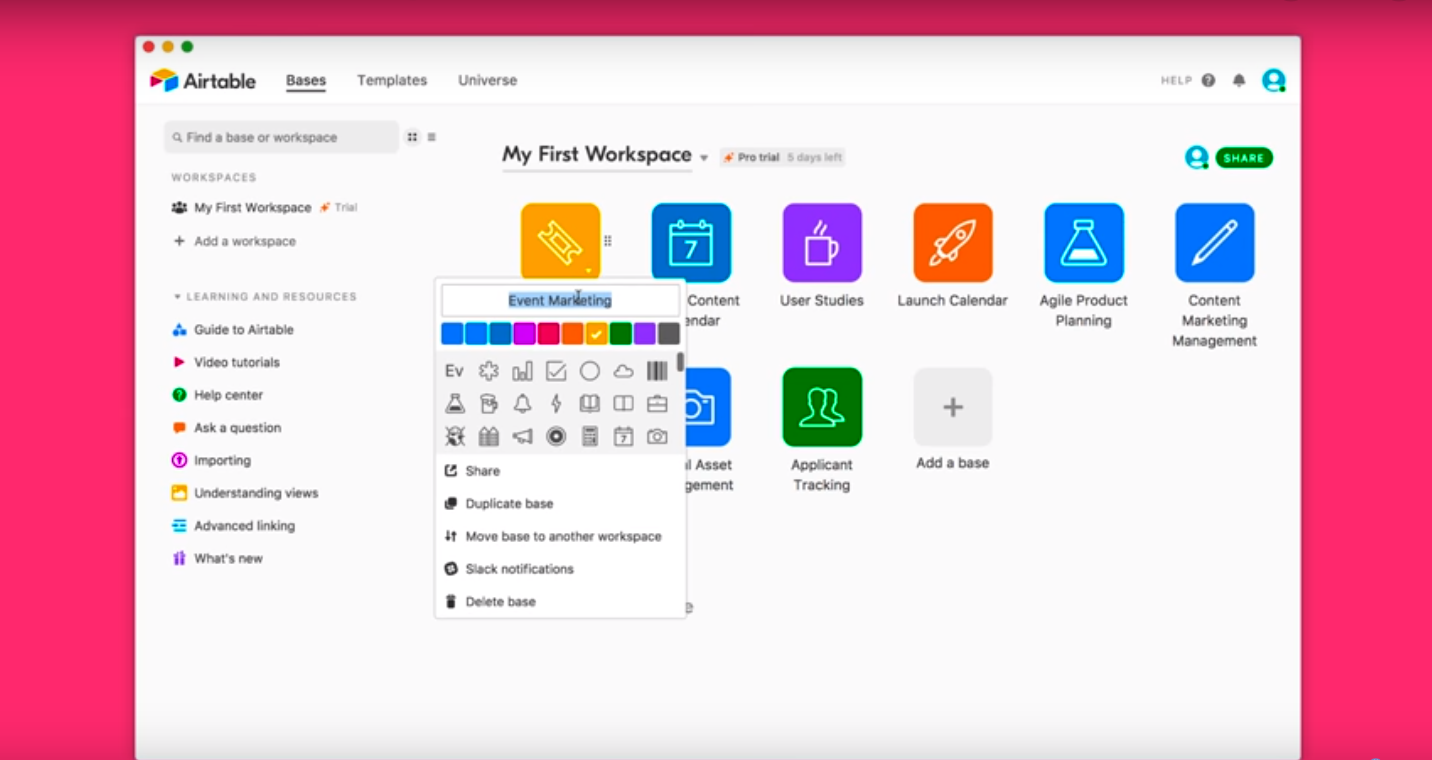Set base color to magenta swatch
1432x760 pixels.
525,334
